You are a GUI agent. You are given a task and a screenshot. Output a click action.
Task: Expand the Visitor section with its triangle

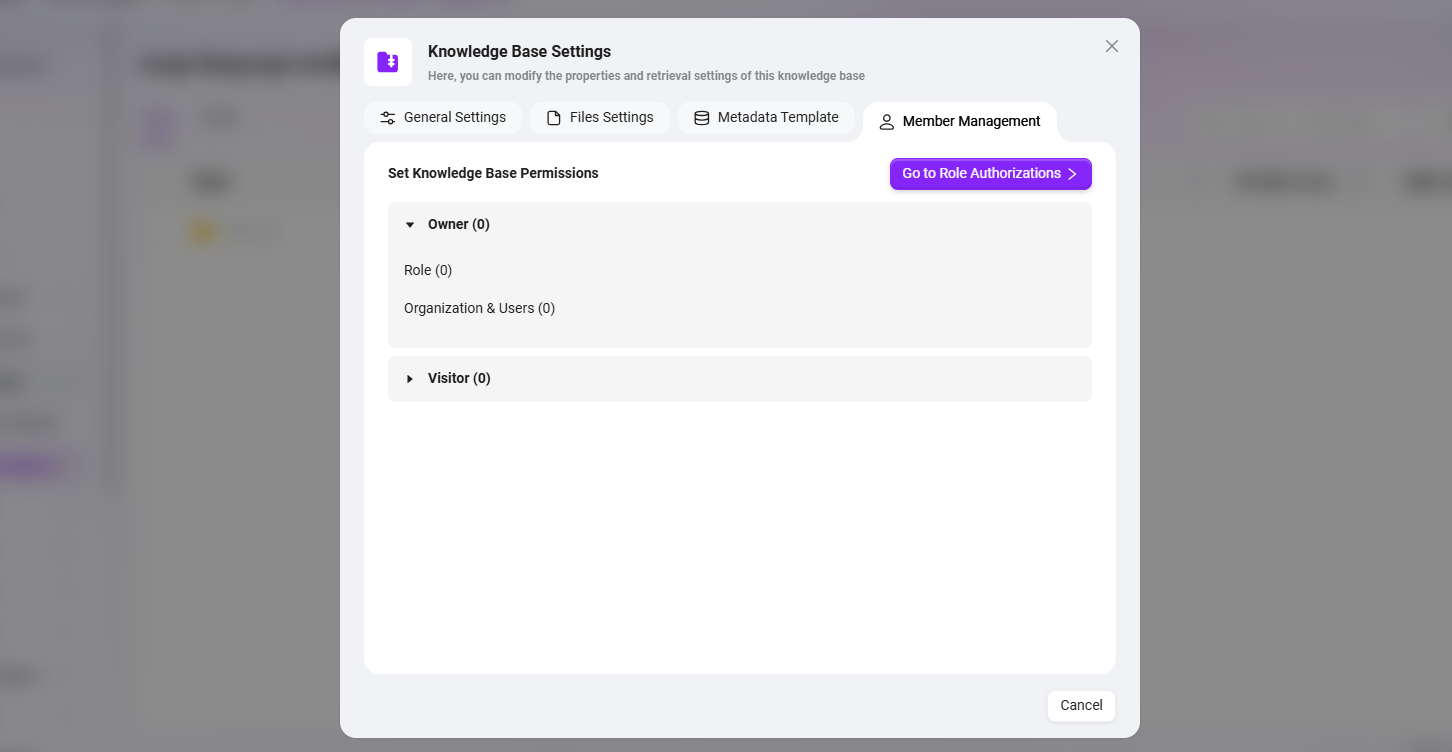tap(410, 379)
